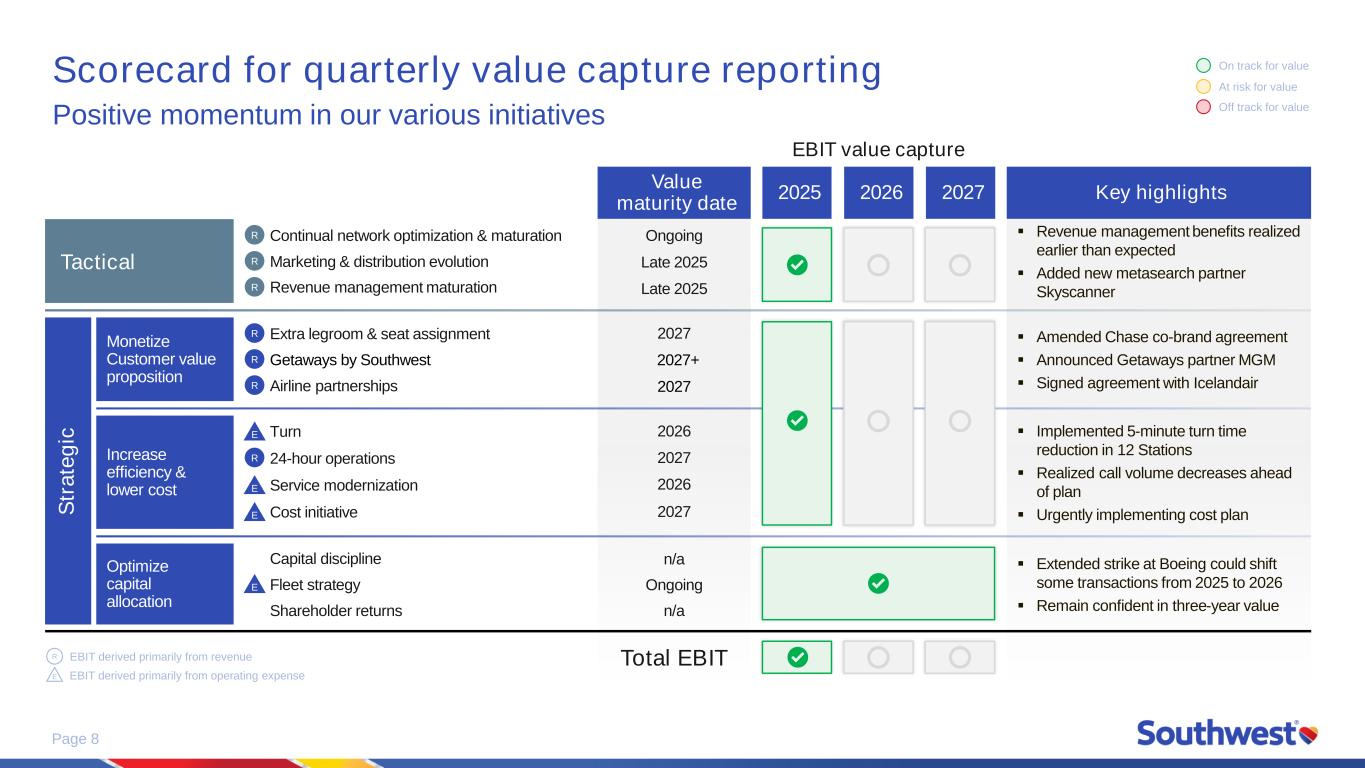1365x768 pixels.
Task: Click the empty circle in Tactical 2026 cell
Action: pos(878,265)
